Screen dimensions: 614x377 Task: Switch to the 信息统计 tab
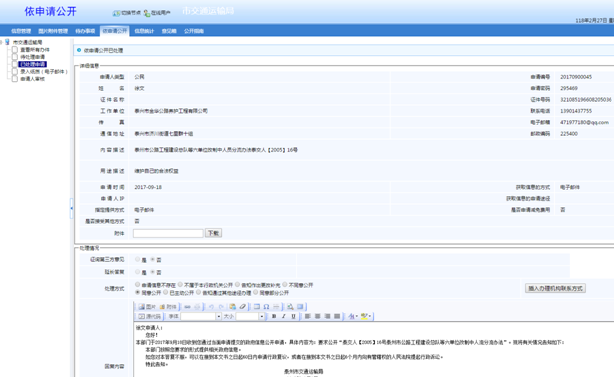pyautogui.click(x=144, y=31)
